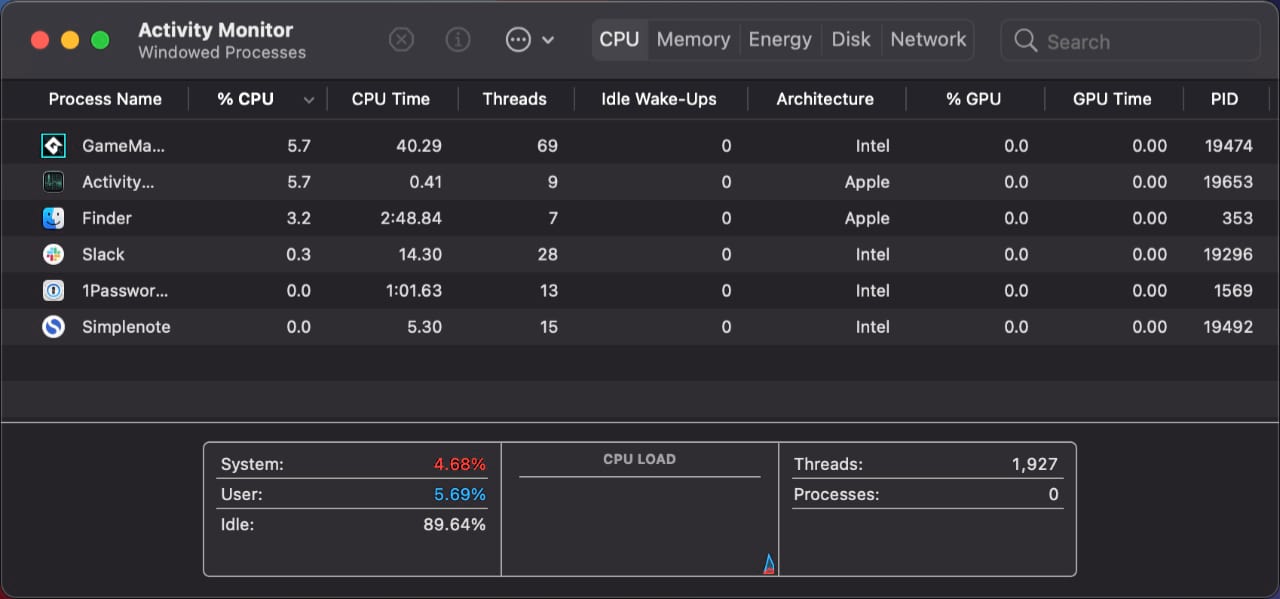Click the ellipsis more-options toolbar icon
The image size is (1280, 599).
click(x=518, y=40)
